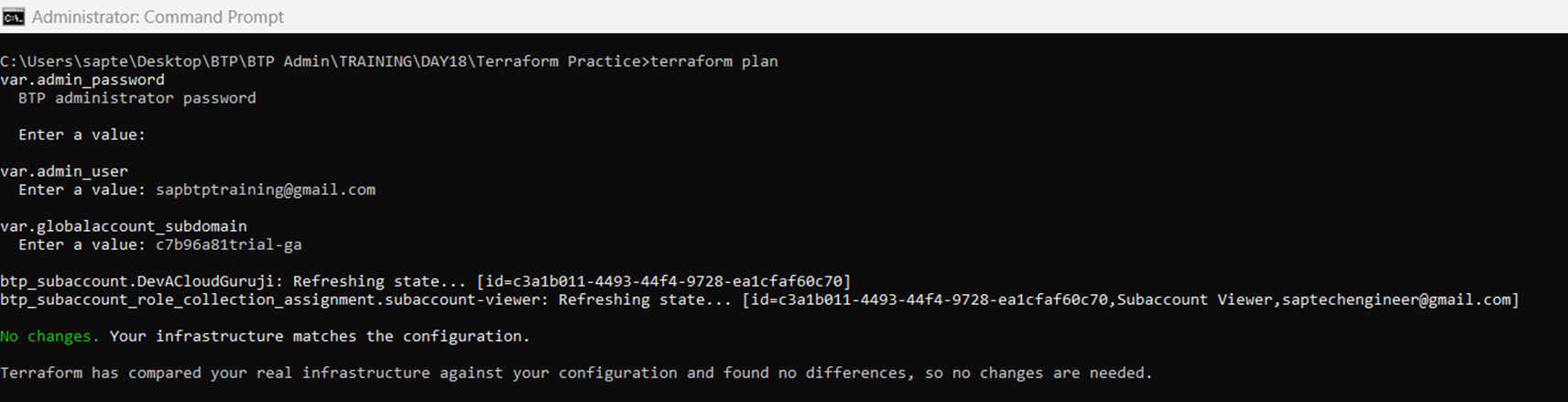Click 'Your infrastructure matches the configuration' text
1568x402 pixels.
[319, 336]
